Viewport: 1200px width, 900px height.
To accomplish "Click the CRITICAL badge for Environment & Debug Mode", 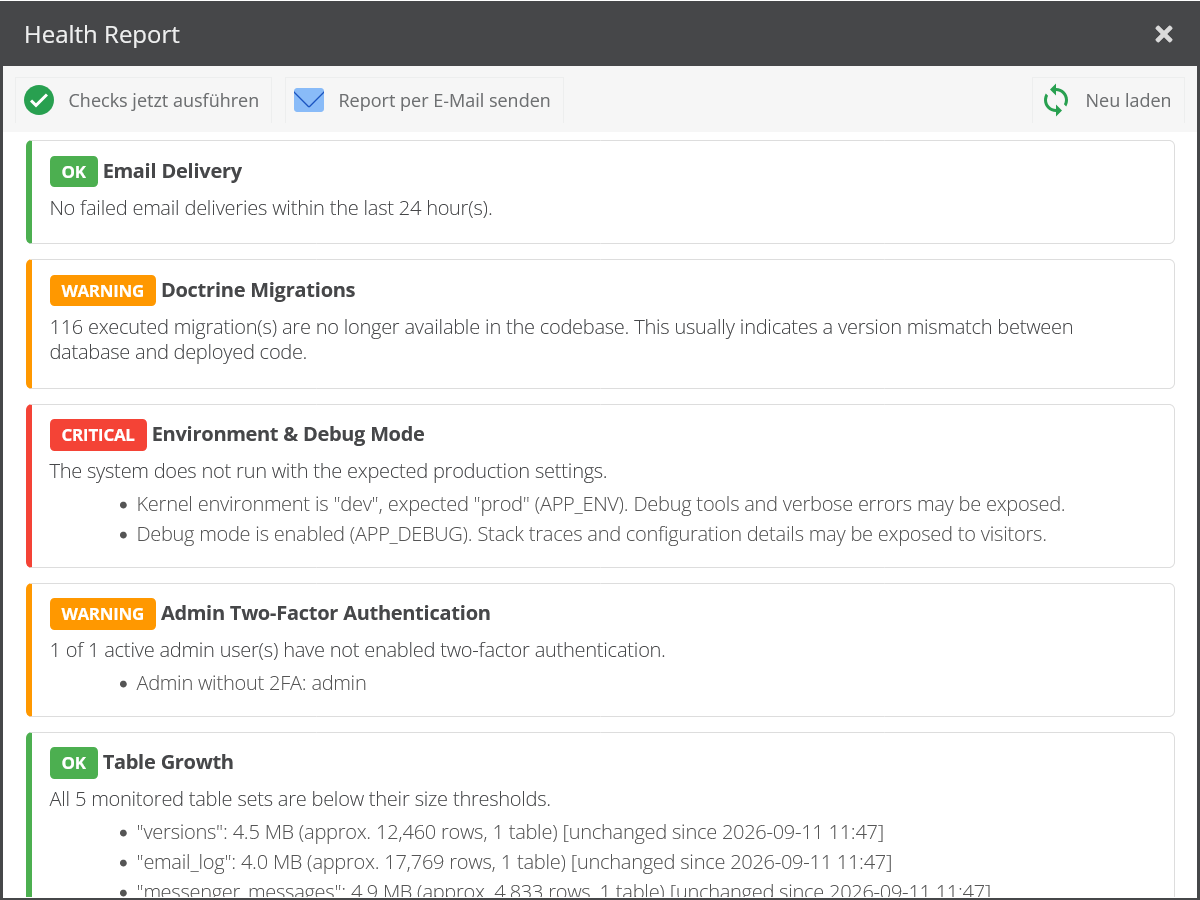I will tap(98, 435).
